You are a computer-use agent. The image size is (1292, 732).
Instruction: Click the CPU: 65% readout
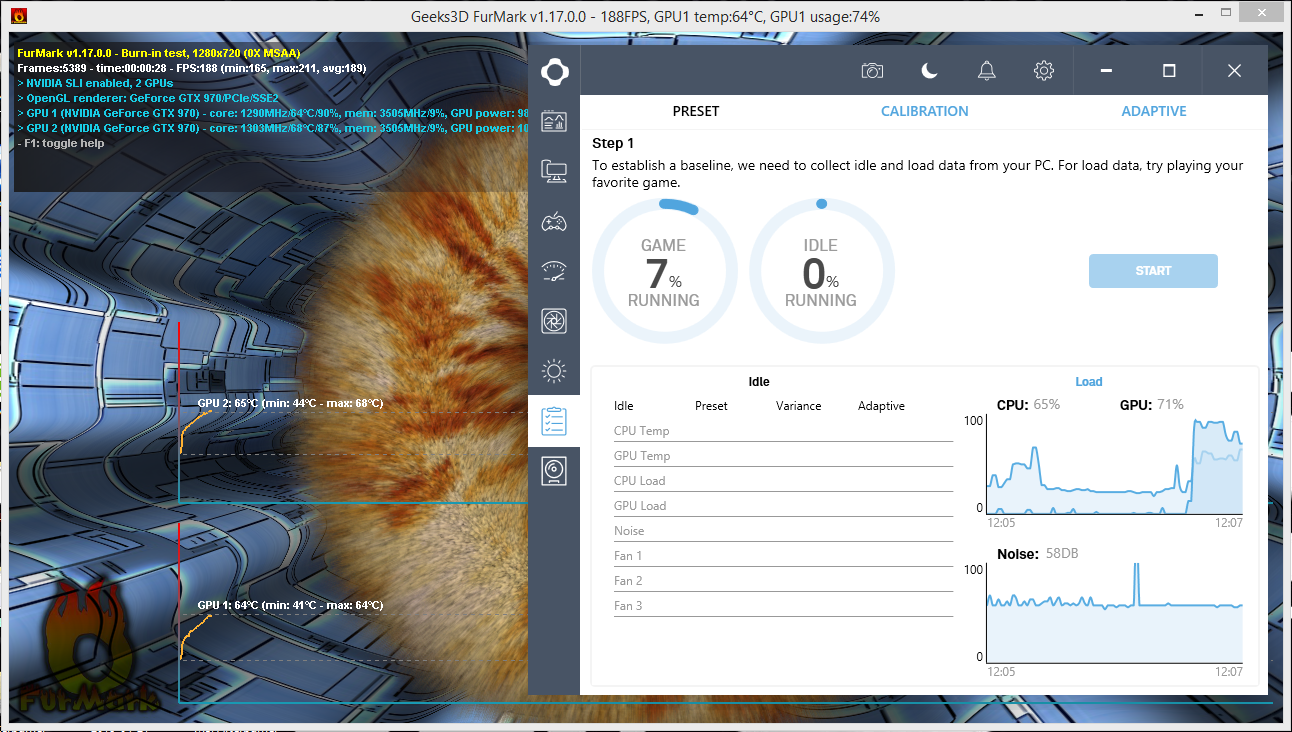point(1028,405)
